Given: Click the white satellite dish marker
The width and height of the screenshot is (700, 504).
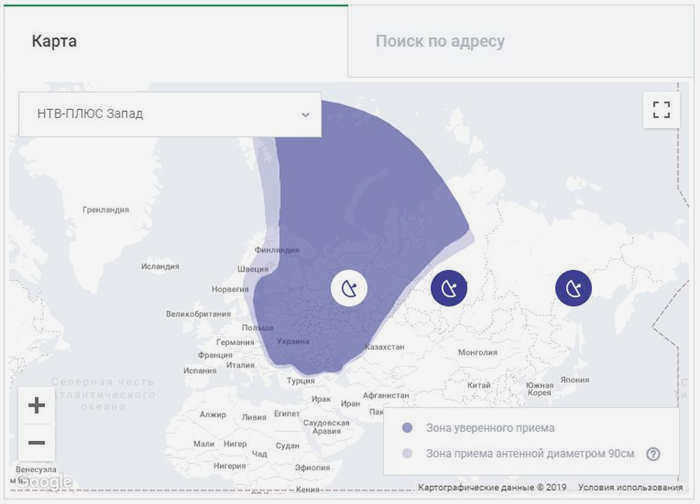Looking at the screenshot, I should pyautogui.click(x=349, y=288).
